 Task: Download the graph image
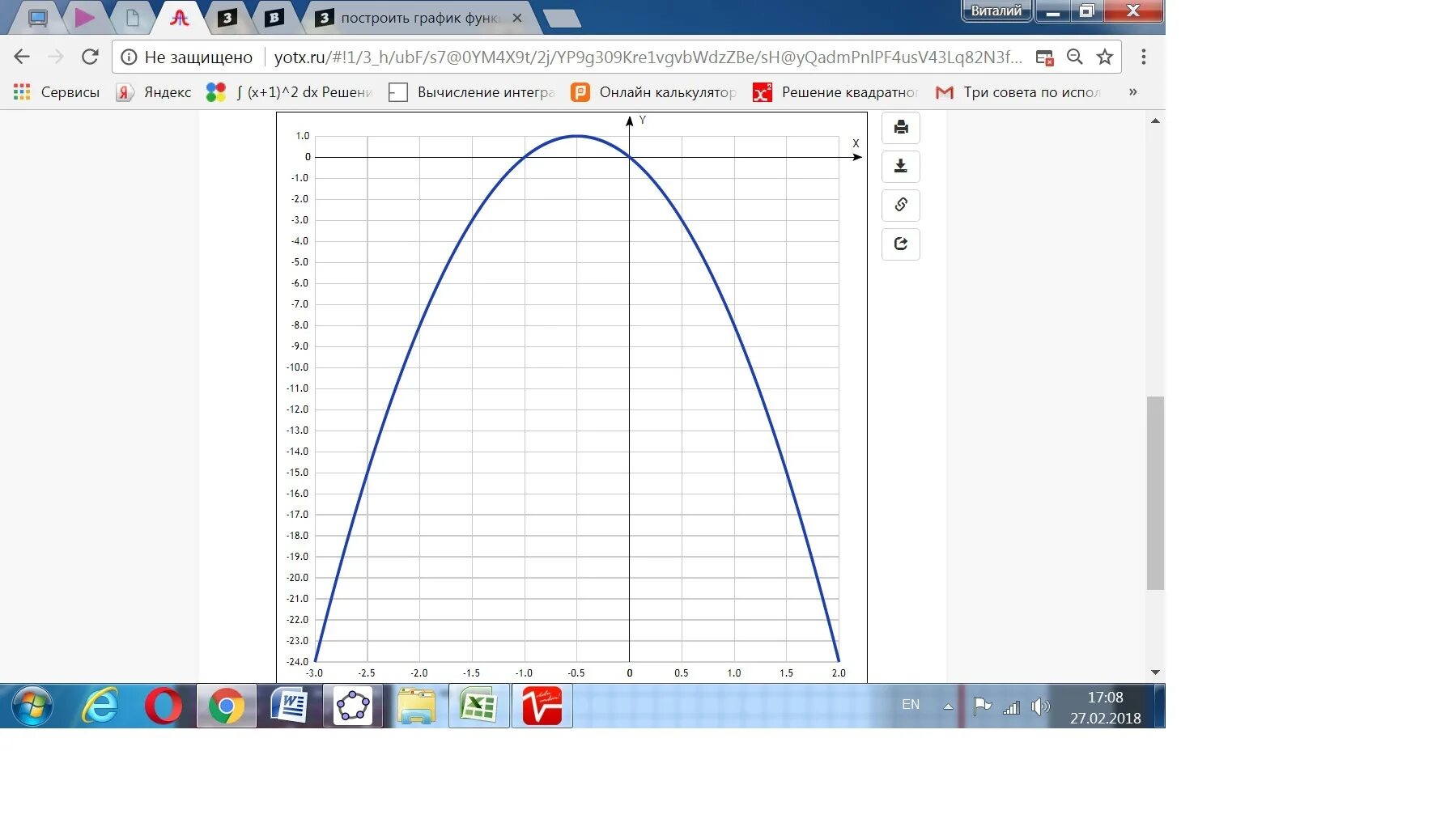click(901, 167)
